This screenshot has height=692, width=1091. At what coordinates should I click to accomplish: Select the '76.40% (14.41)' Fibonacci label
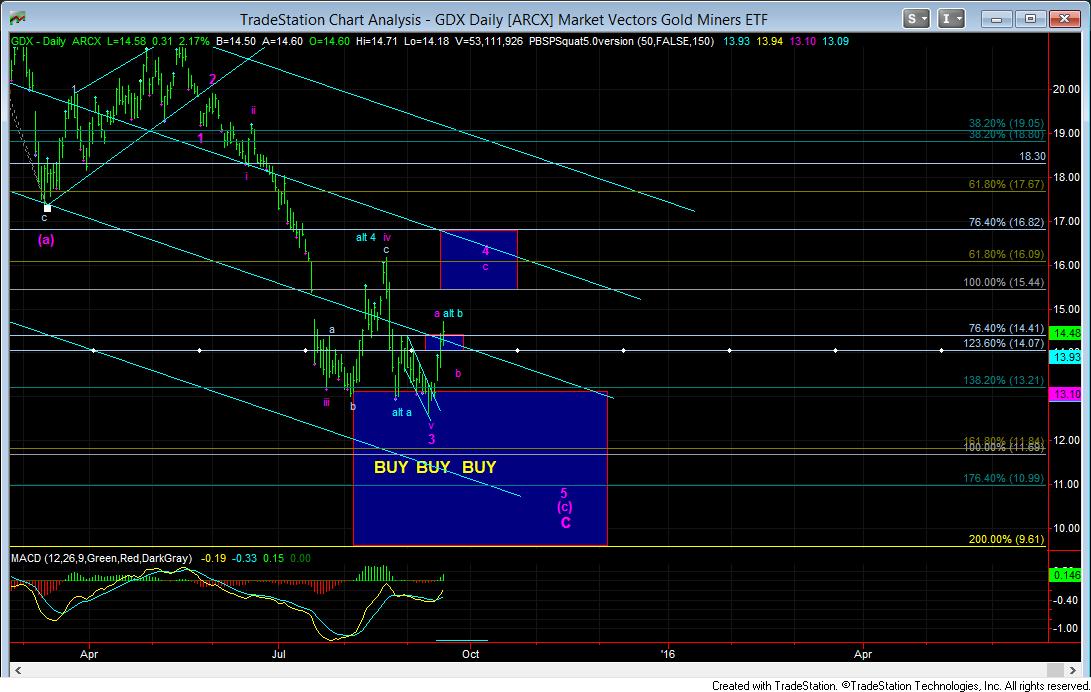(x=1006, y=328)
